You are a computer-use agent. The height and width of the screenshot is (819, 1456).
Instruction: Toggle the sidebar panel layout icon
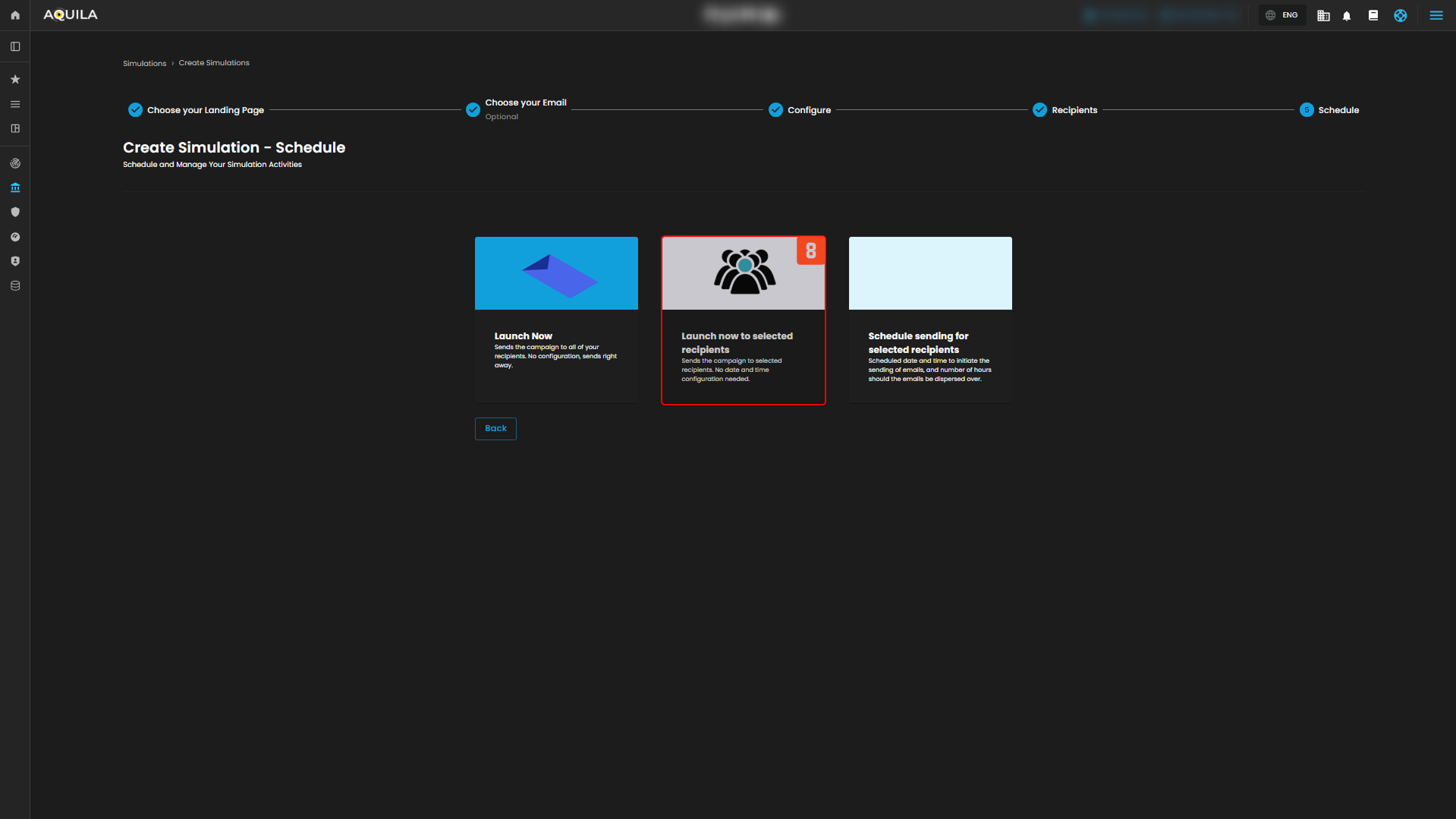click(x=15, y=47)
